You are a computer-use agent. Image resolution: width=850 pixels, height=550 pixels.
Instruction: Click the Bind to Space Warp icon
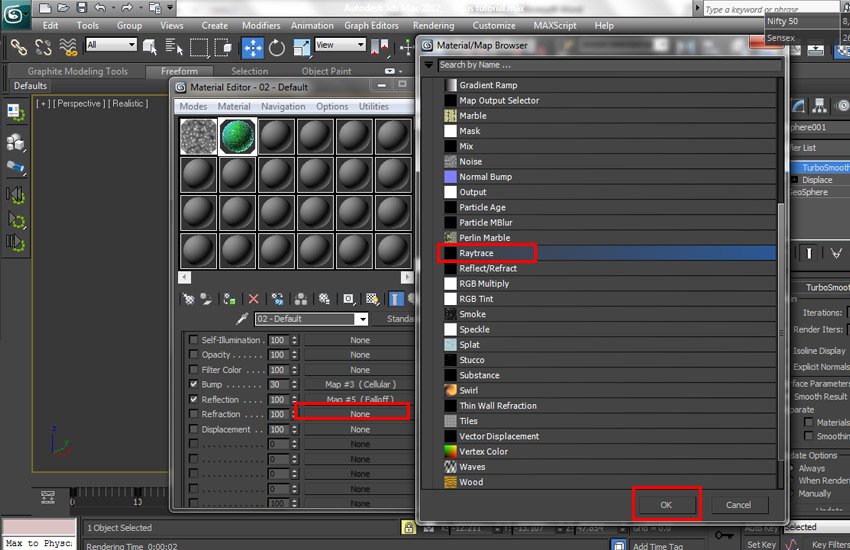[69, 46]
